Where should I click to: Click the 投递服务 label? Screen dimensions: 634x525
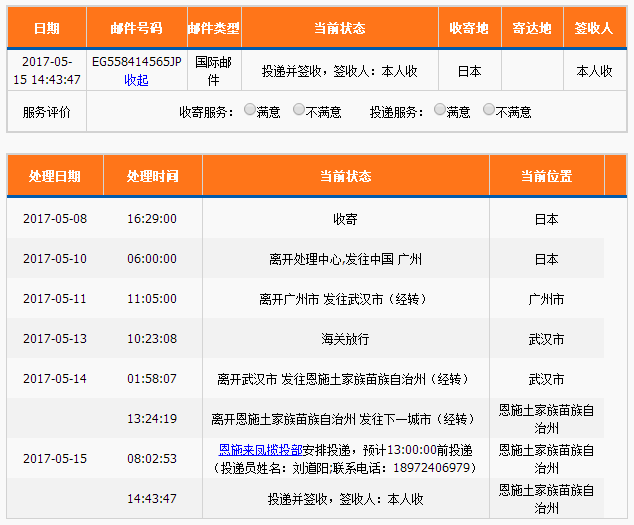point(397,112)
